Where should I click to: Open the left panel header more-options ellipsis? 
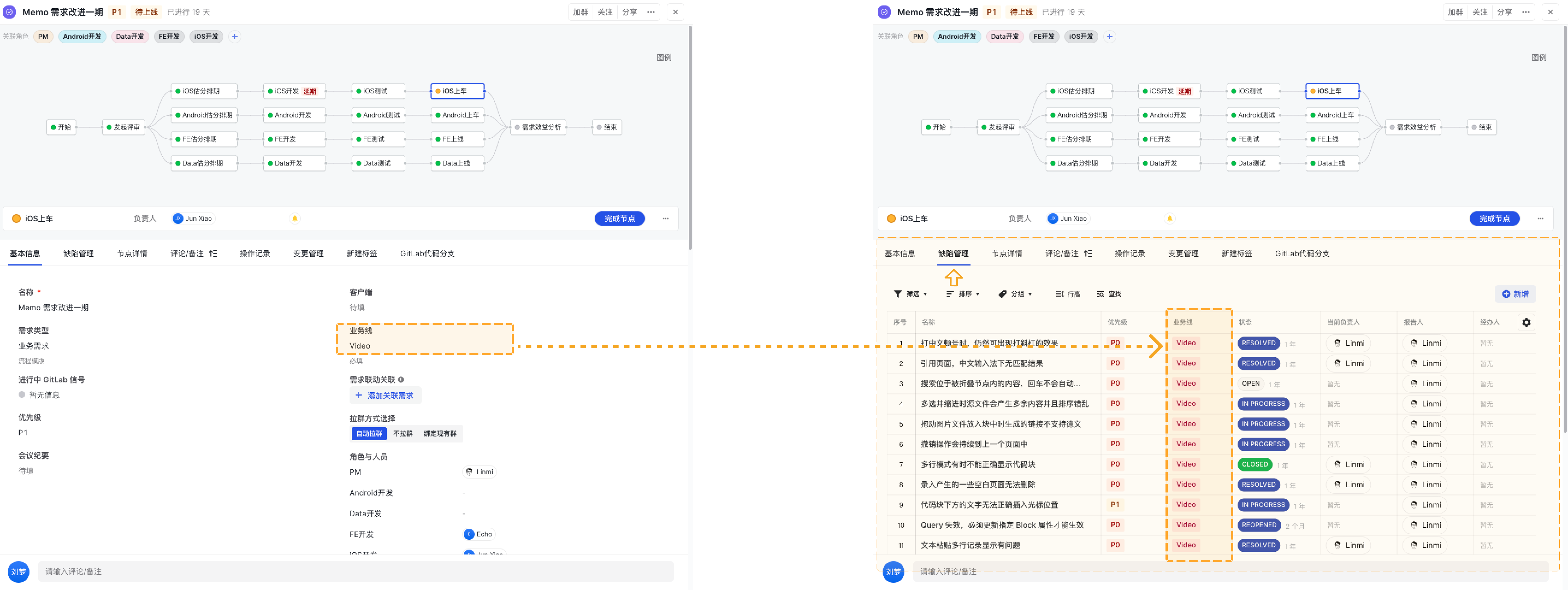[x=651, y=12]
